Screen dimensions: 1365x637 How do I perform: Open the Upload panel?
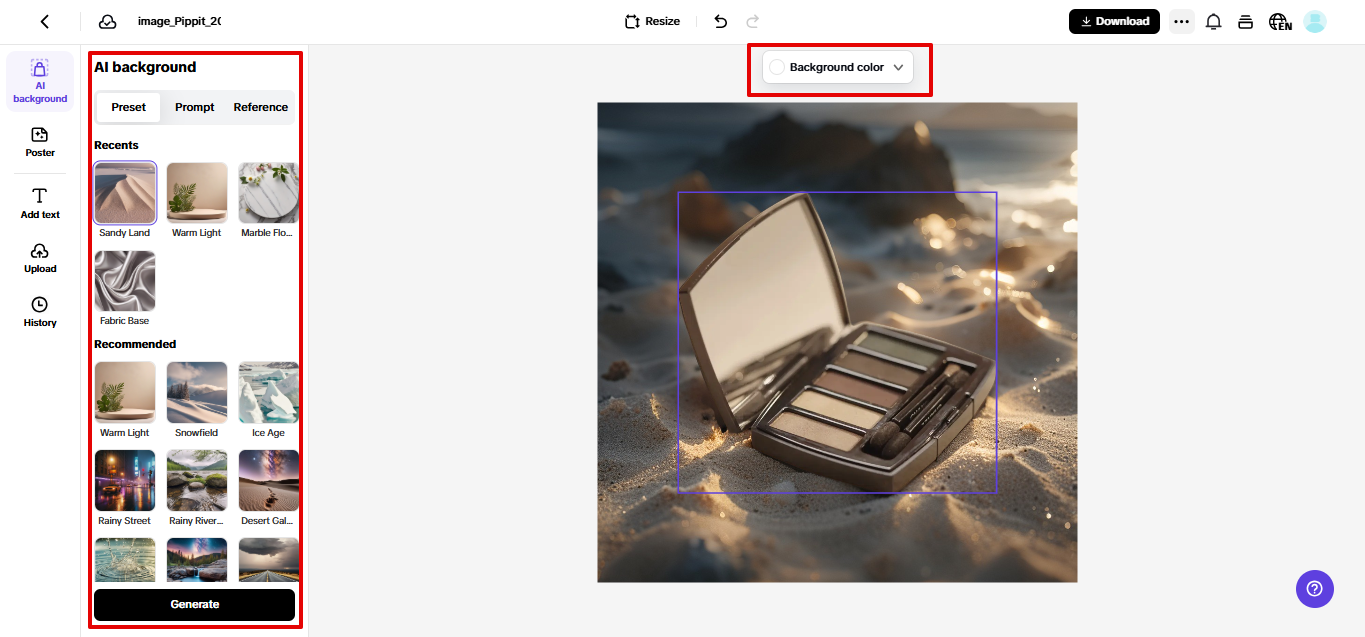pyautogui.click(x=39, y=257)
